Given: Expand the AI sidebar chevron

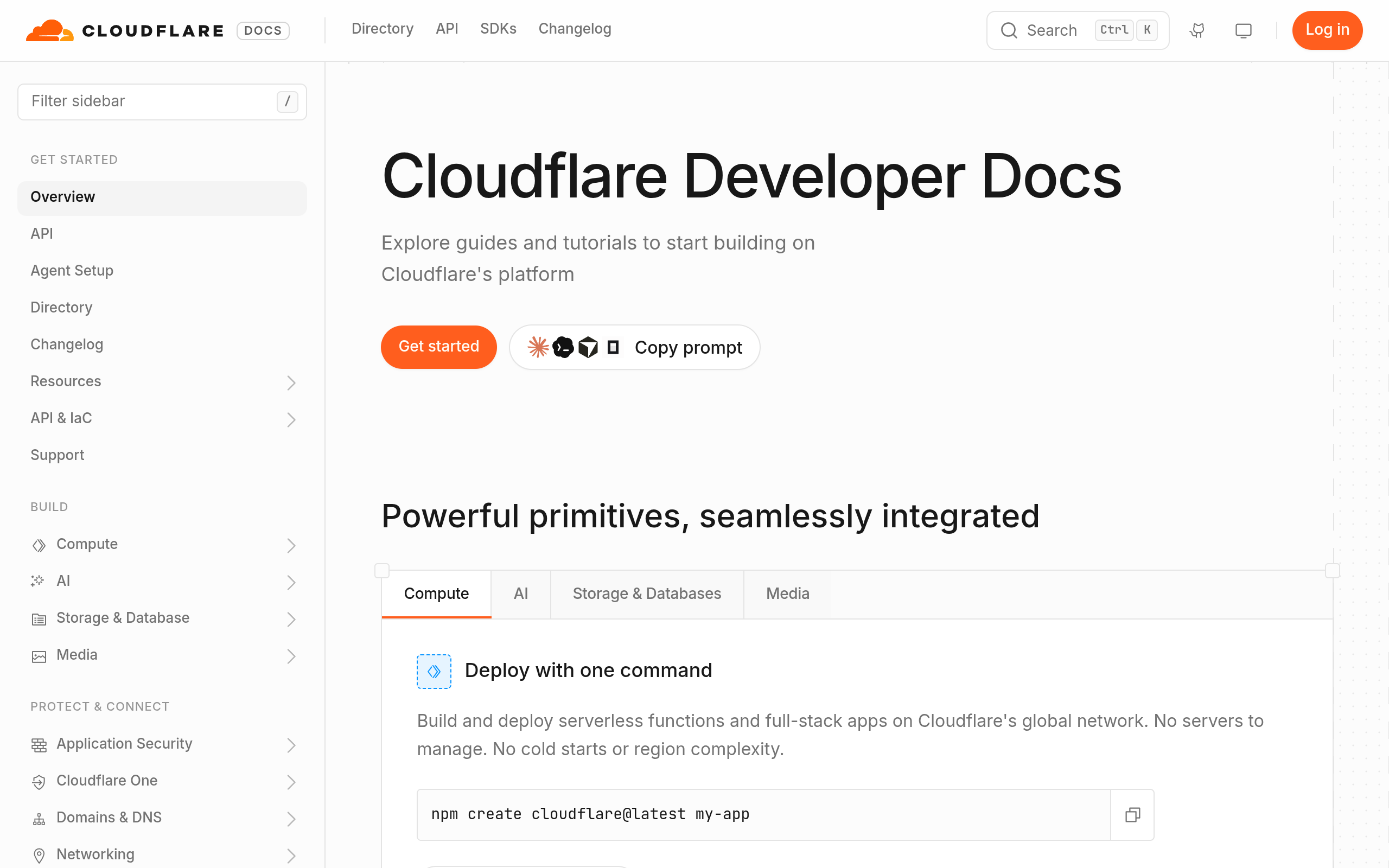Looking at the screenshot, I should 291,582.
